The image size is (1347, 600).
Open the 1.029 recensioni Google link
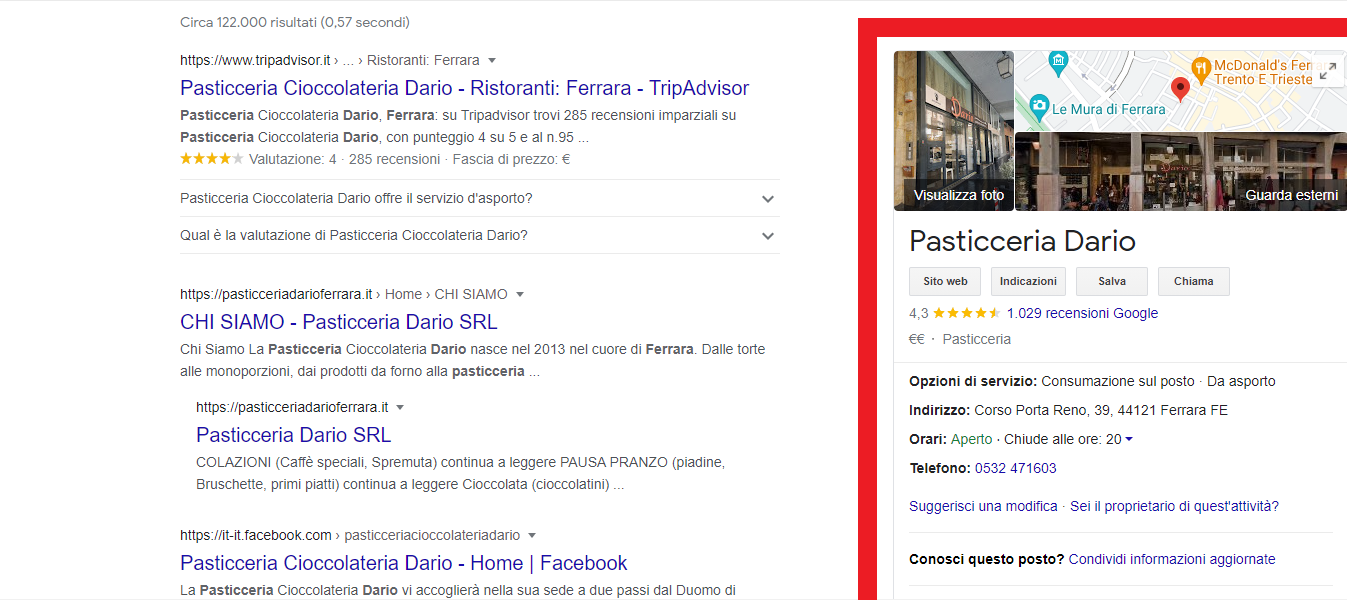(1083, 313)
